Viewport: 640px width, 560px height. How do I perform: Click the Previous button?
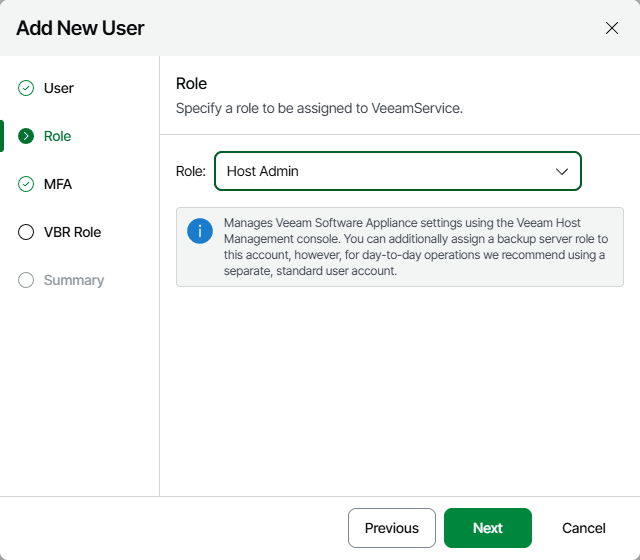pyautogui.click(x=392, y=528)
